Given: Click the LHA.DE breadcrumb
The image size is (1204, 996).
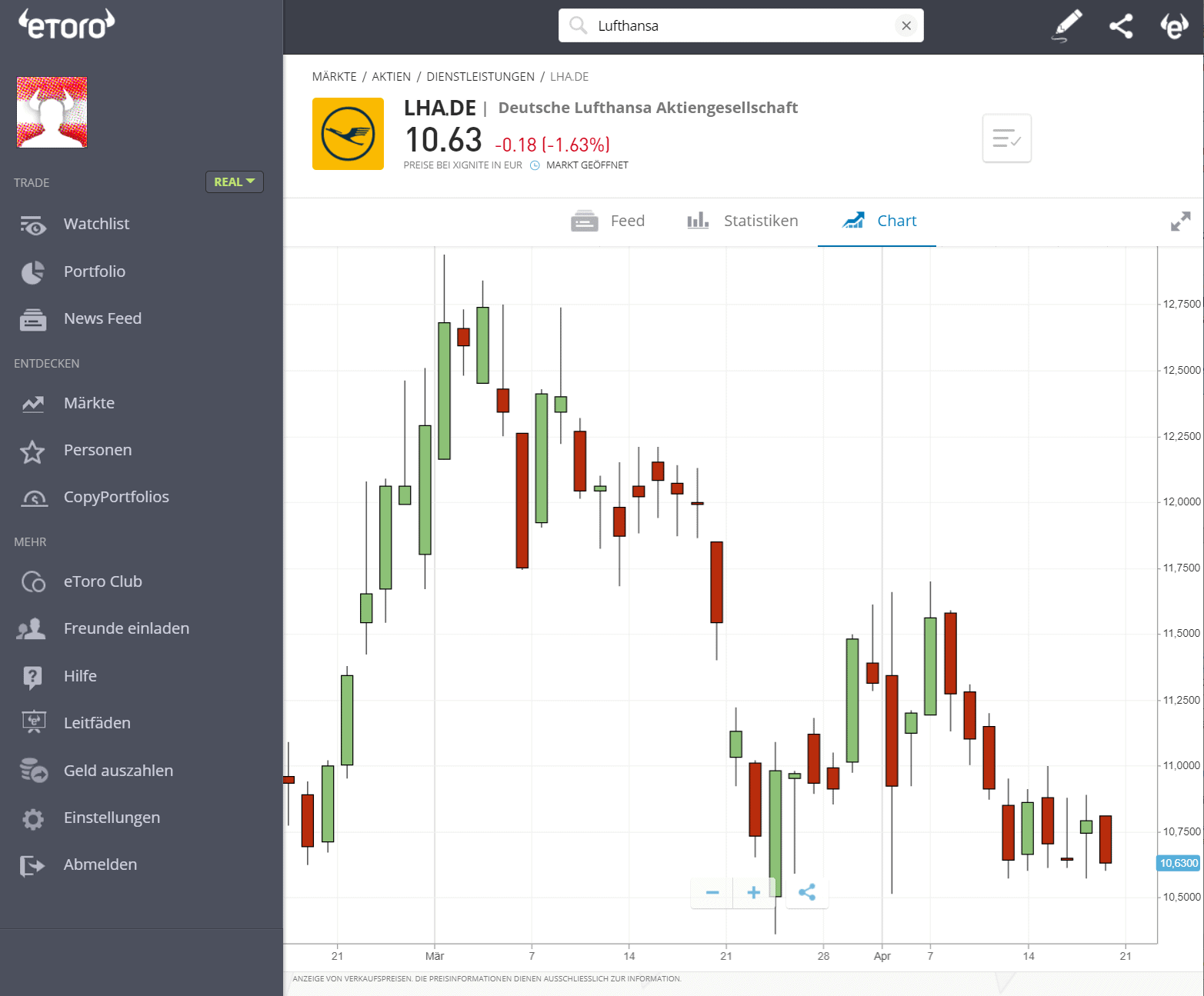Looking at the screenshot, I should (x=569, y=77).
